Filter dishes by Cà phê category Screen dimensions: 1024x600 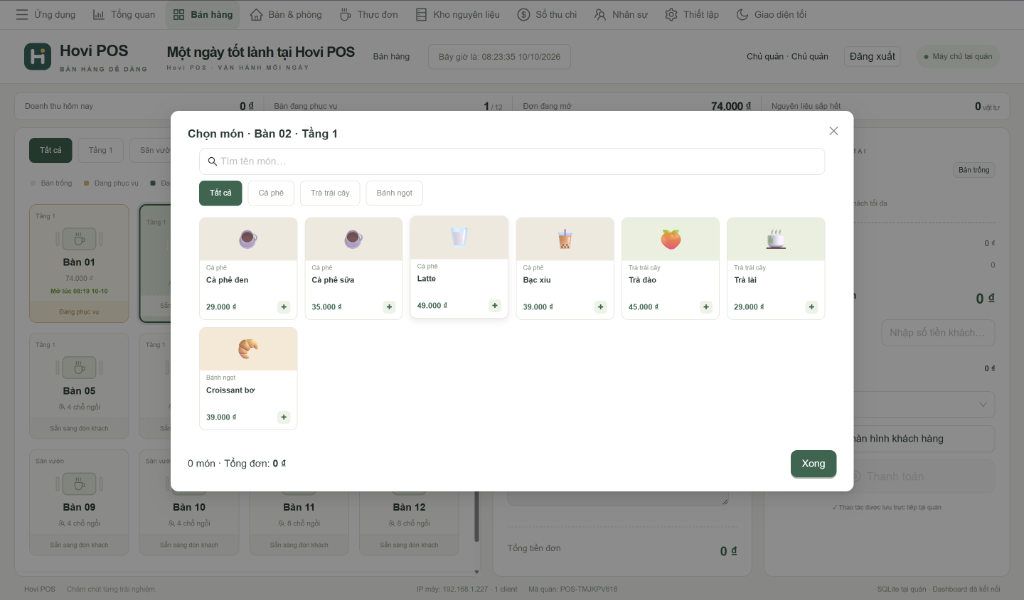(x=271, y=193)
